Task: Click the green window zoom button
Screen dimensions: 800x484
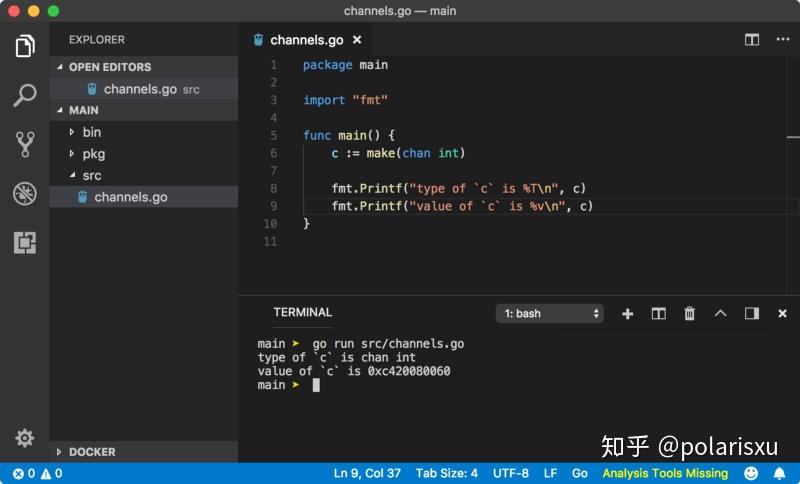Action: (53, 11)
